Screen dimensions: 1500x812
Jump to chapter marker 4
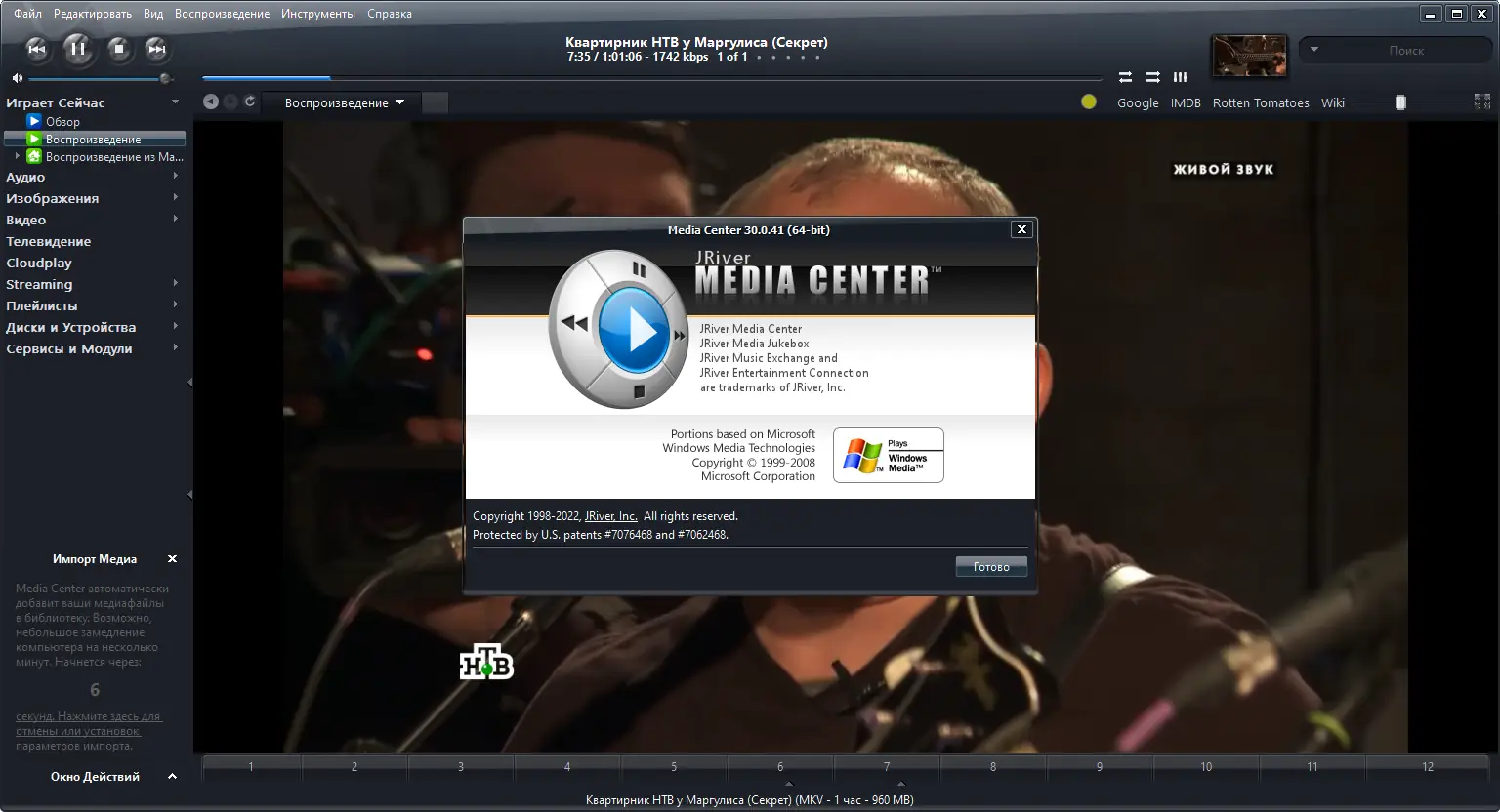click(567, 767)
